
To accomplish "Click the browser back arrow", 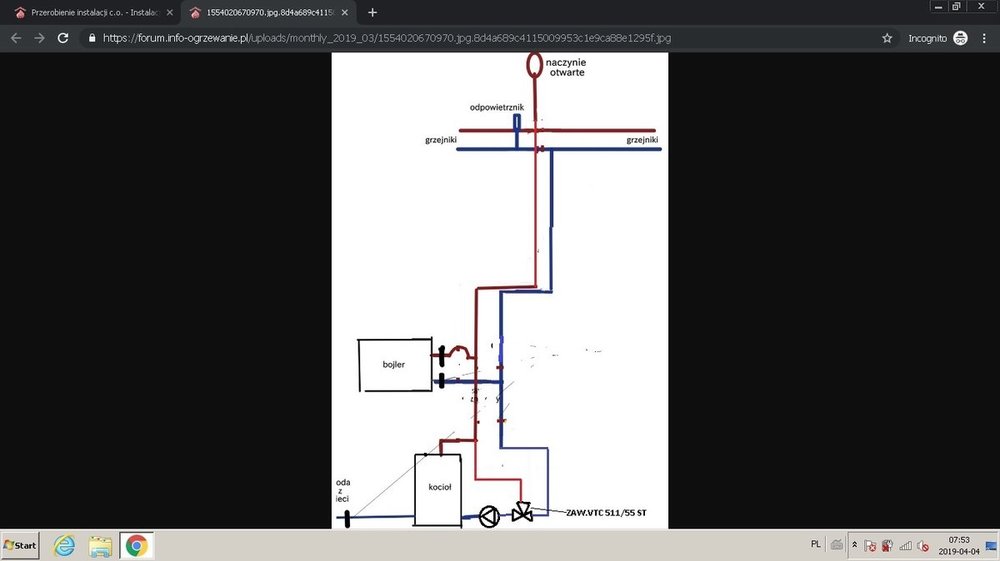I will tap(16, 38).
